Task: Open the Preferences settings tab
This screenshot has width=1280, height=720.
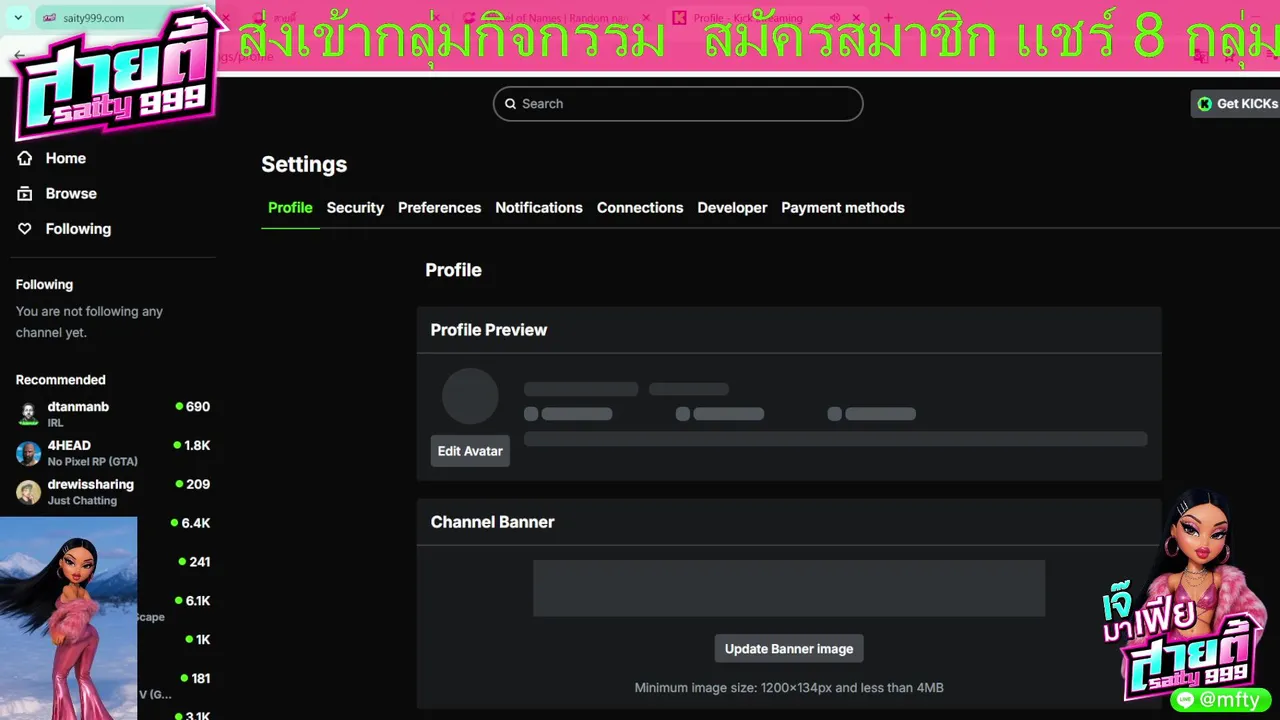Action: click(x=439, y=208)
